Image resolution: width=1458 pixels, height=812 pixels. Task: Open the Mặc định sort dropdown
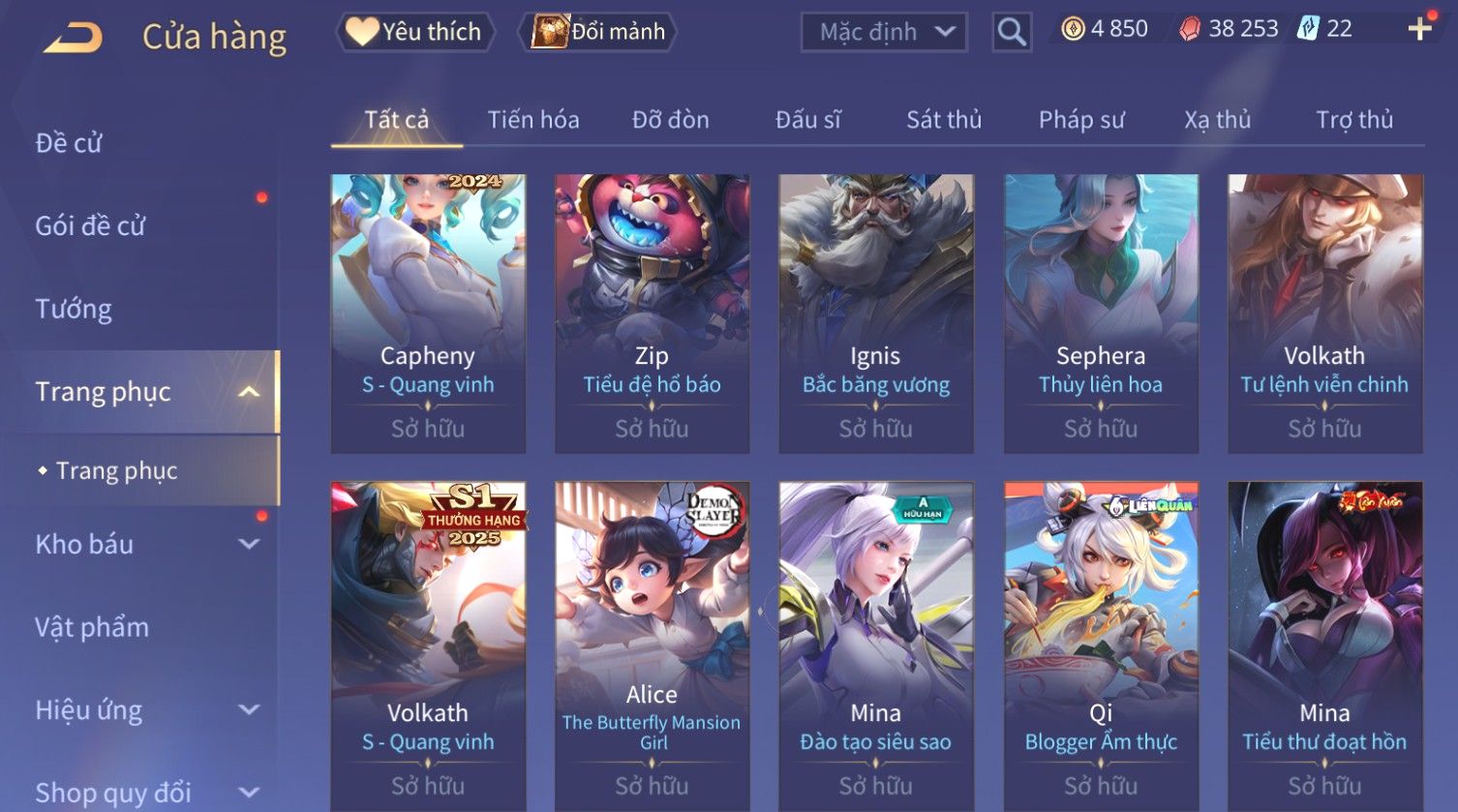click(x=884, y=32)
